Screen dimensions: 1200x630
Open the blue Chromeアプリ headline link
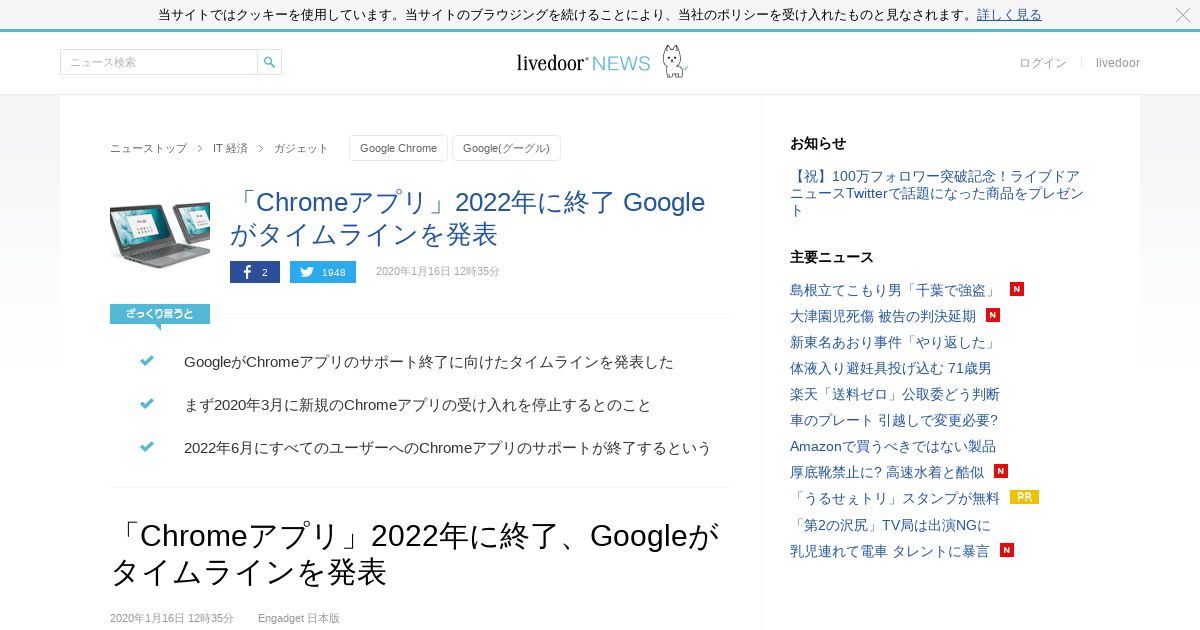(x=467, y=218)
